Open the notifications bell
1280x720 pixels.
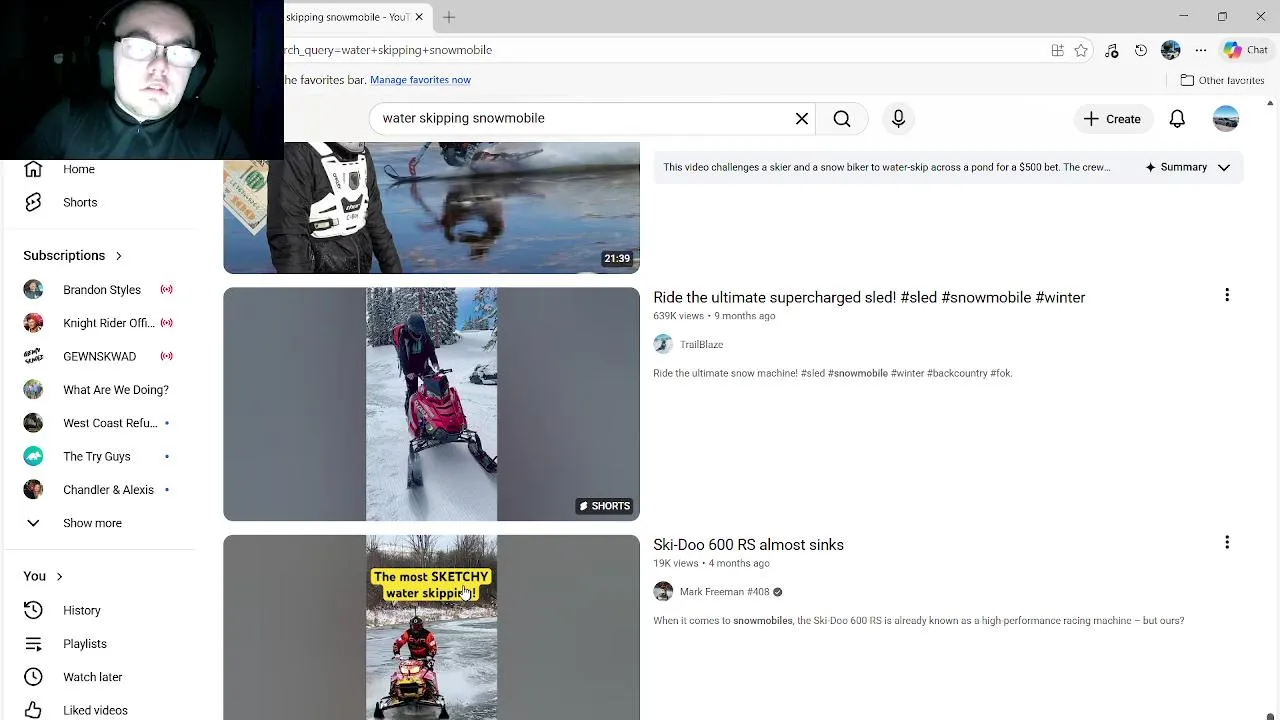click(1177, 119)
